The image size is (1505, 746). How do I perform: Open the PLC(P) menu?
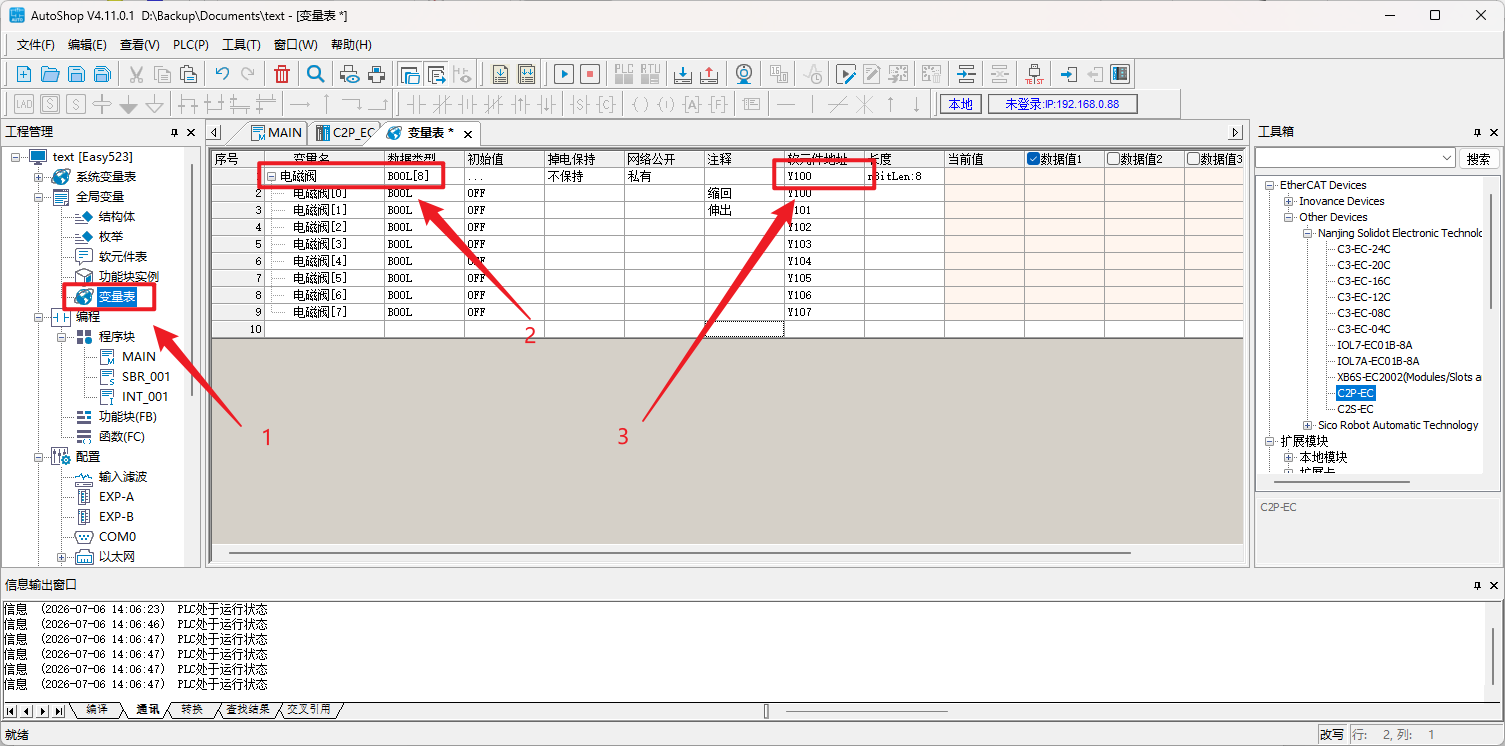pos(191,45)
